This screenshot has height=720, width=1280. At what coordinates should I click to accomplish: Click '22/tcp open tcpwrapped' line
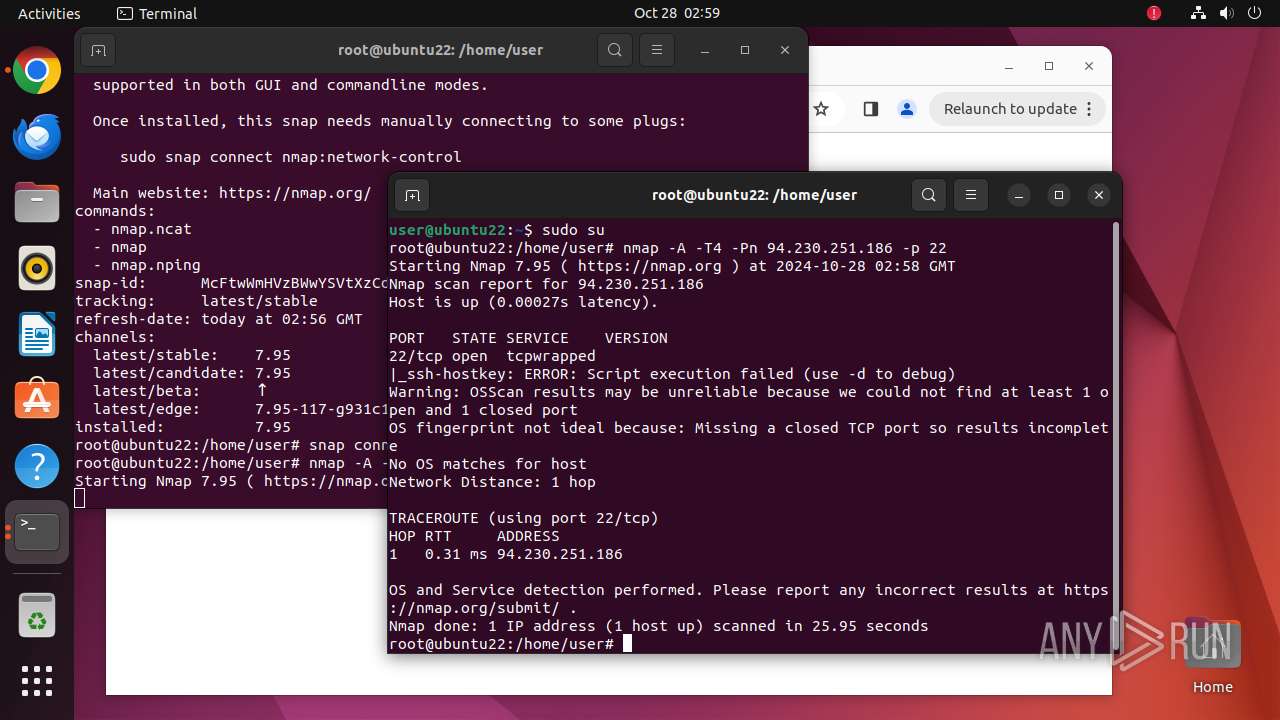[x=492, y=356]
